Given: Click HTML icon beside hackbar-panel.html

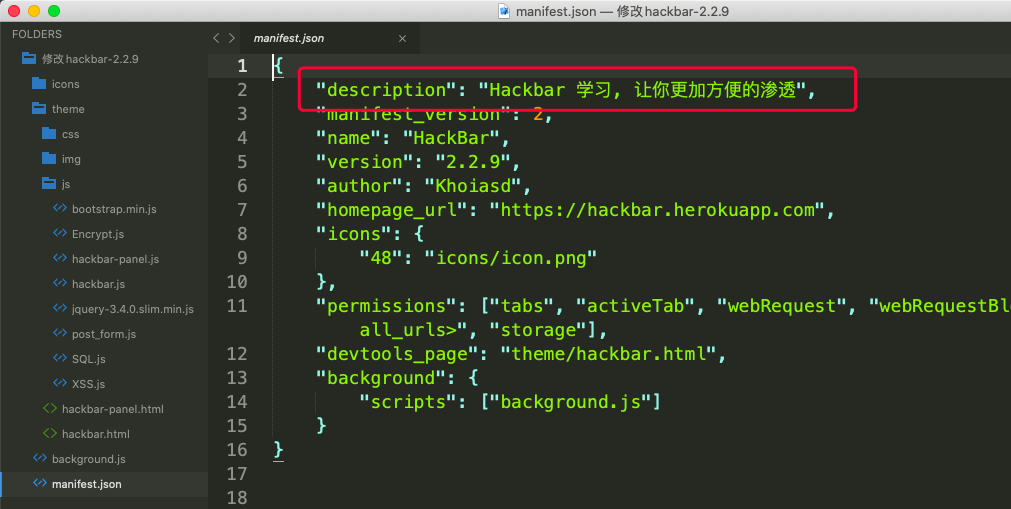Looking at the screenshot, I should tap(50, 408).
